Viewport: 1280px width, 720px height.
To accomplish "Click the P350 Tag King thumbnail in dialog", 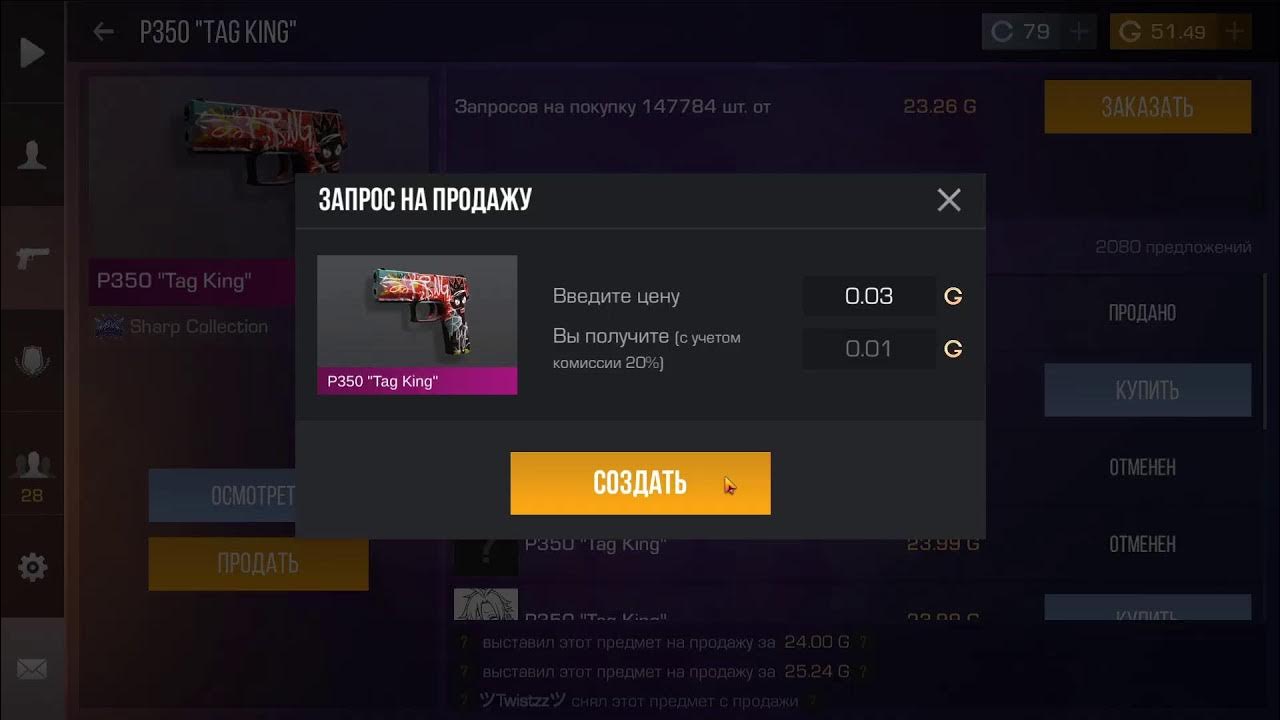I will click(417, 325).
